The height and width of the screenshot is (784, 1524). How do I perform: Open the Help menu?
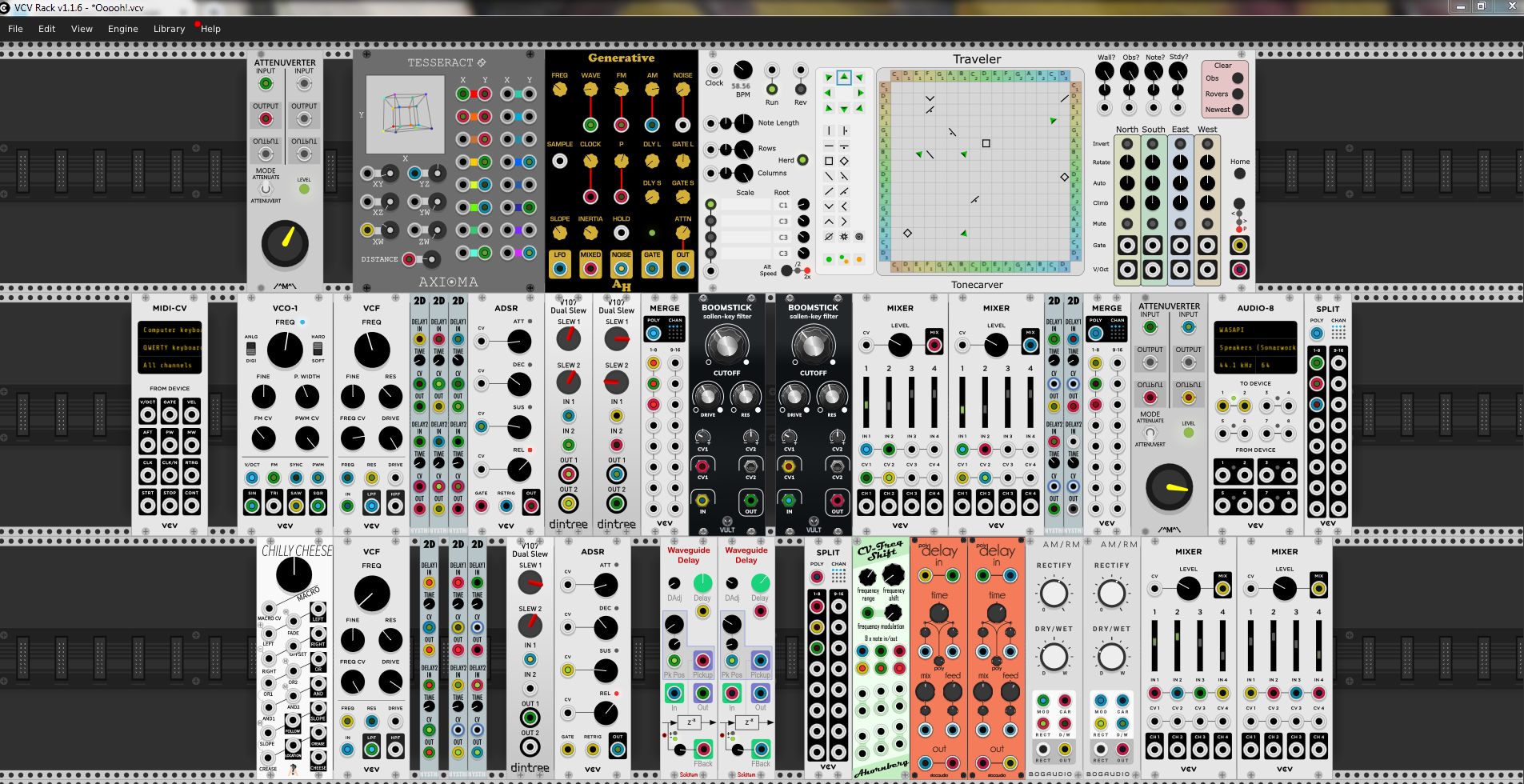[210, 29]
